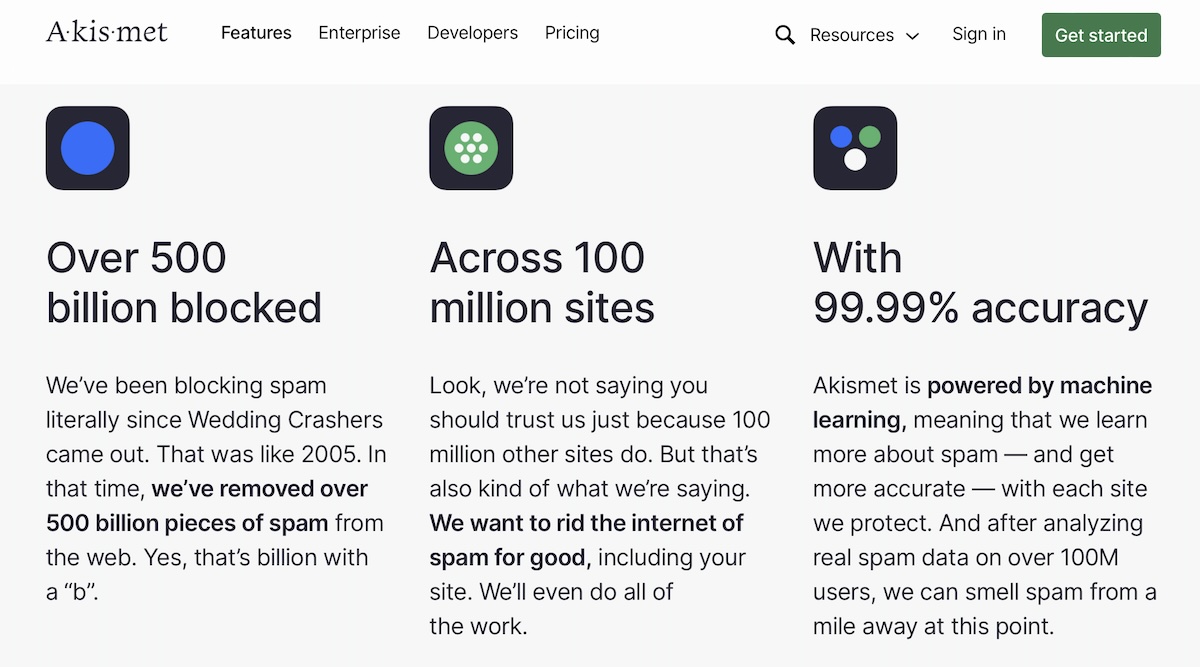Screen dimensions: 1200x667
Task: Click the 'Across 100 million sites' heading
Action: [x=542, y=283]
